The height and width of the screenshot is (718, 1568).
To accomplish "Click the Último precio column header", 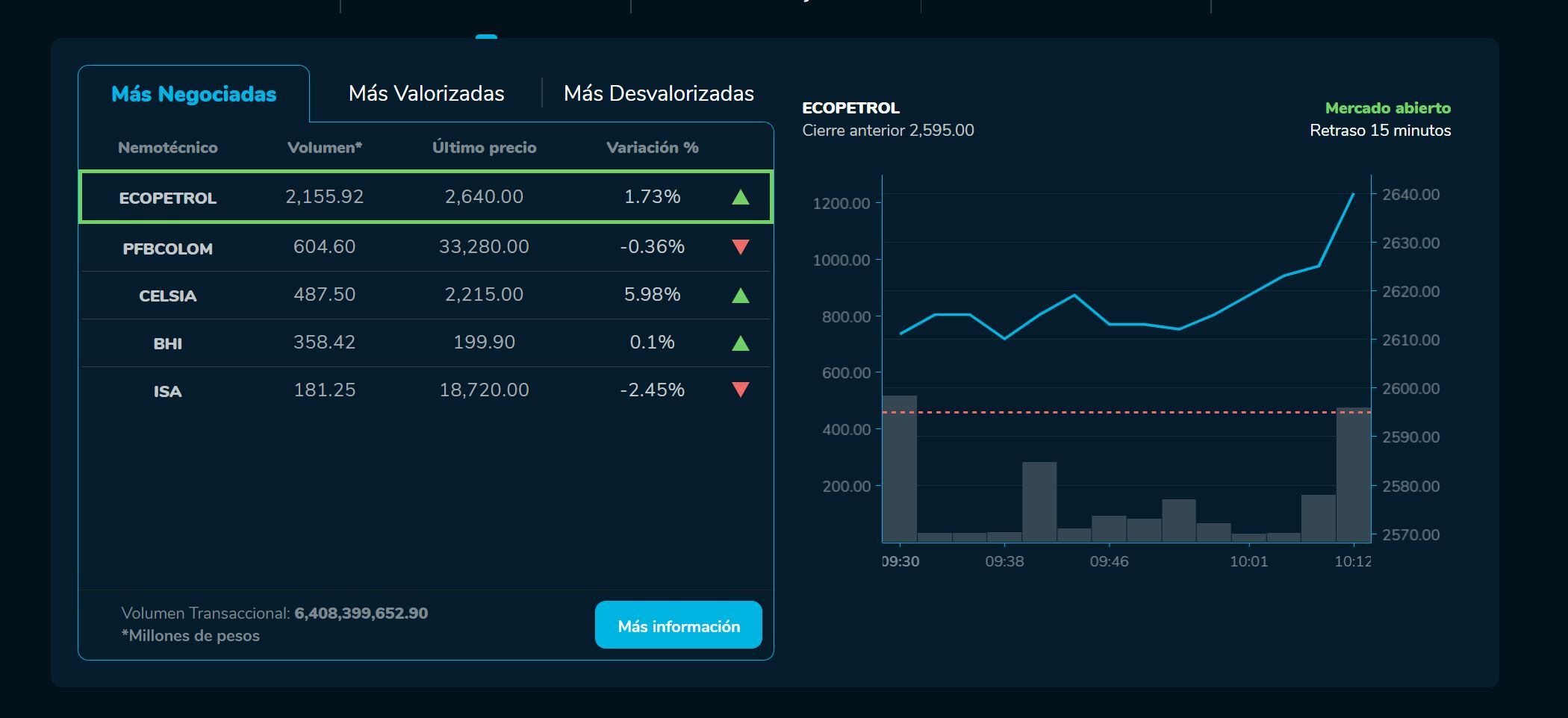I will 484,148.
